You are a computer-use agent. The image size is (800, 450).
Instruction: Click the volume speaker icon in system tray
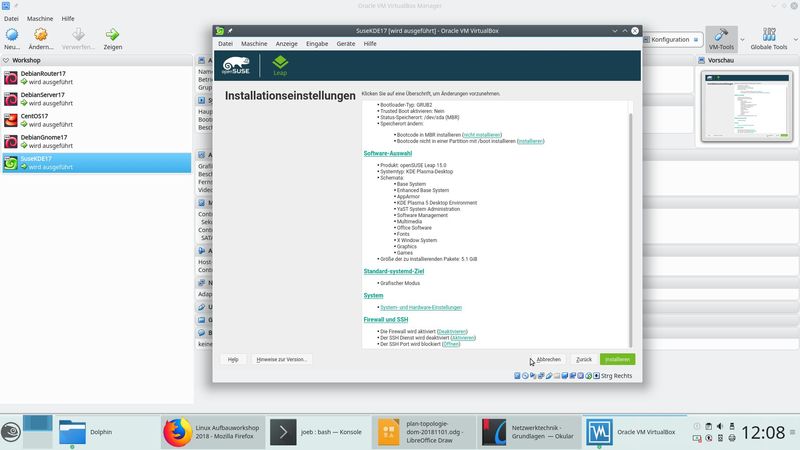(x=720, y=426)
